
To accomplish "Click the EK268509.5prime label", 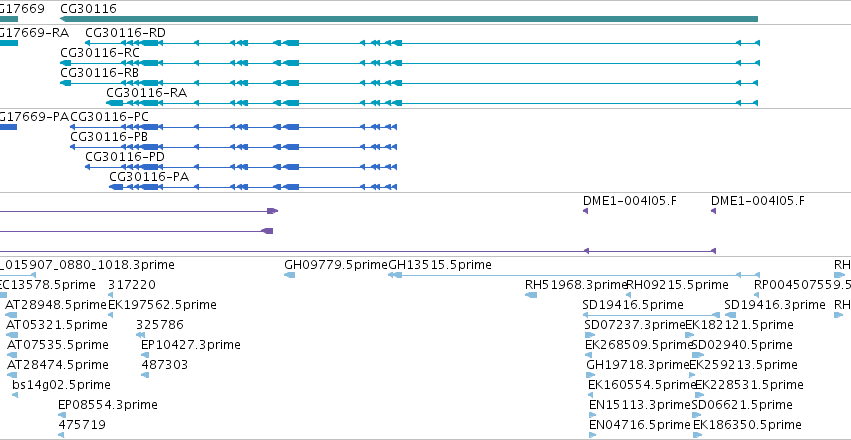I will [x=639, y=345].
